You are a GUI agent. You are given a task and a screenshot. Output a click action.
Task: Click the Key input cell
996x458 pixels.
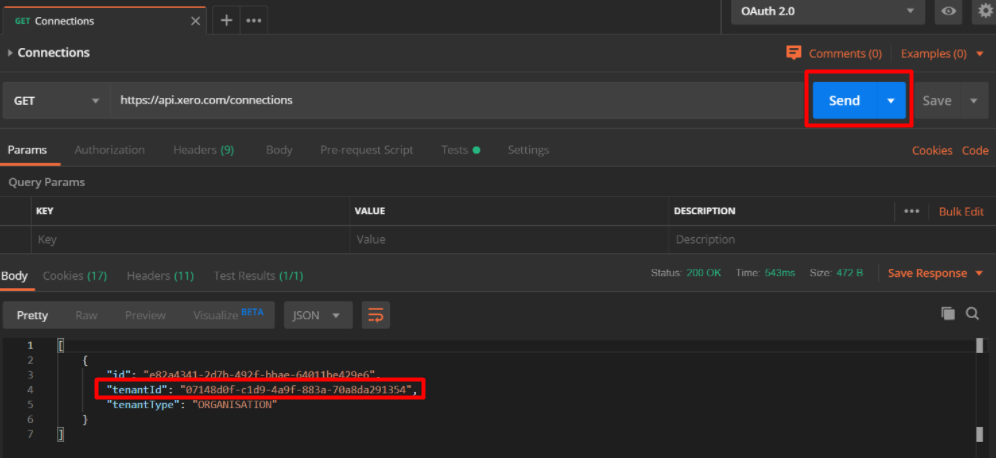pyautogui.click(x=190, y=239)
